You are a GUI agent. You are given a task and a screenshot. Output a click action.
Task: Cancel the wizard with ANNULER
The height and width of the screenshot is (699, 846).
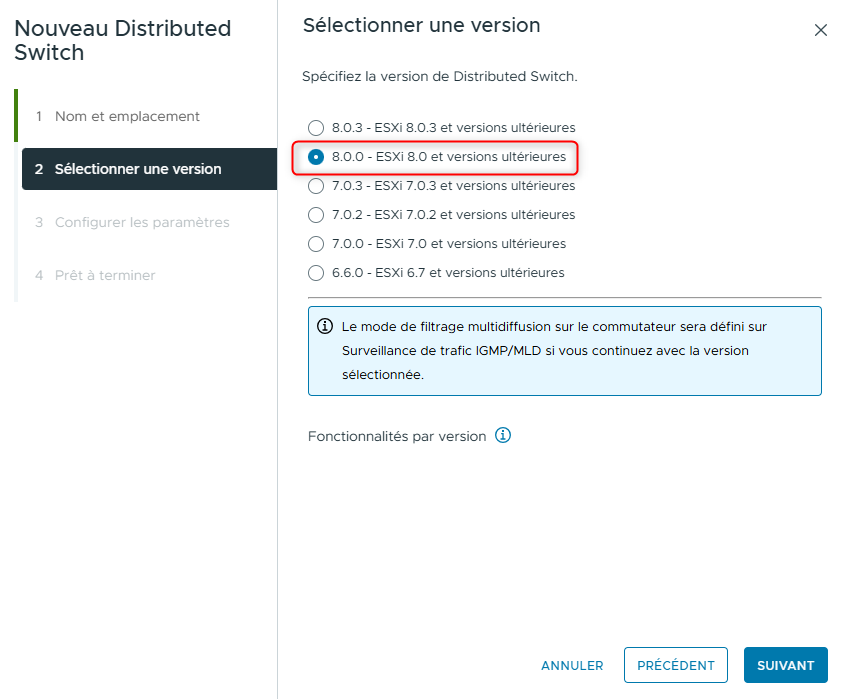pyautogui.click(x=571, y=665)
